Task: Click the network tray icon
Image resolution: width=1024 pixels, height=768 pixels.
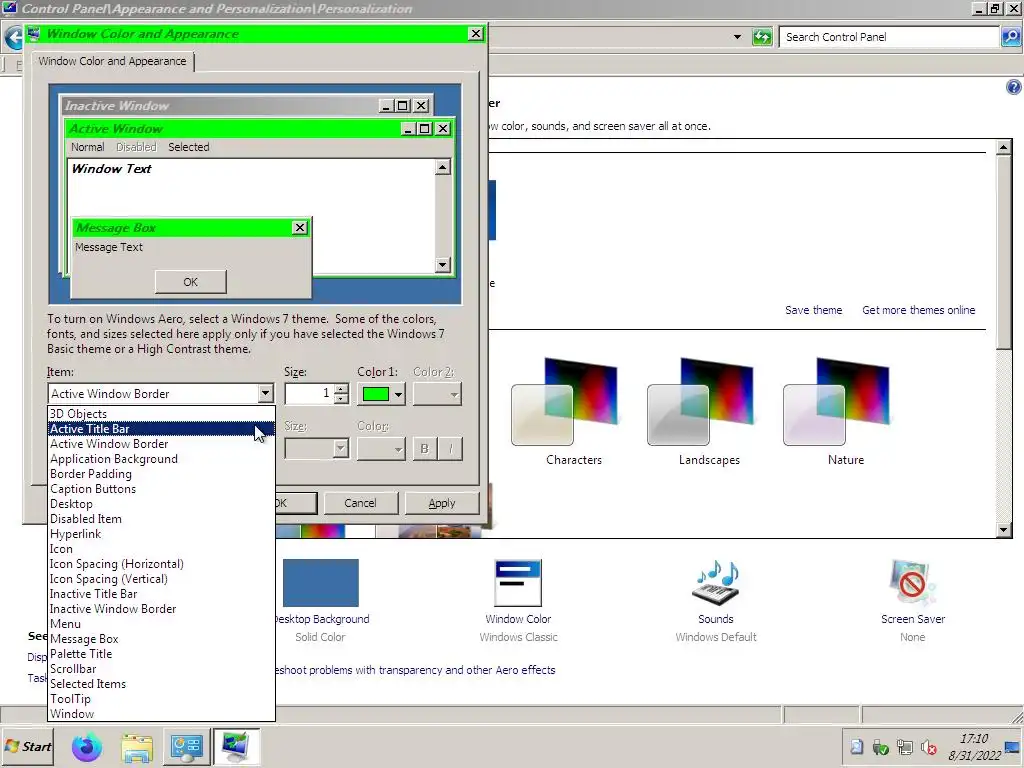Action: click(x=905, y=747)
